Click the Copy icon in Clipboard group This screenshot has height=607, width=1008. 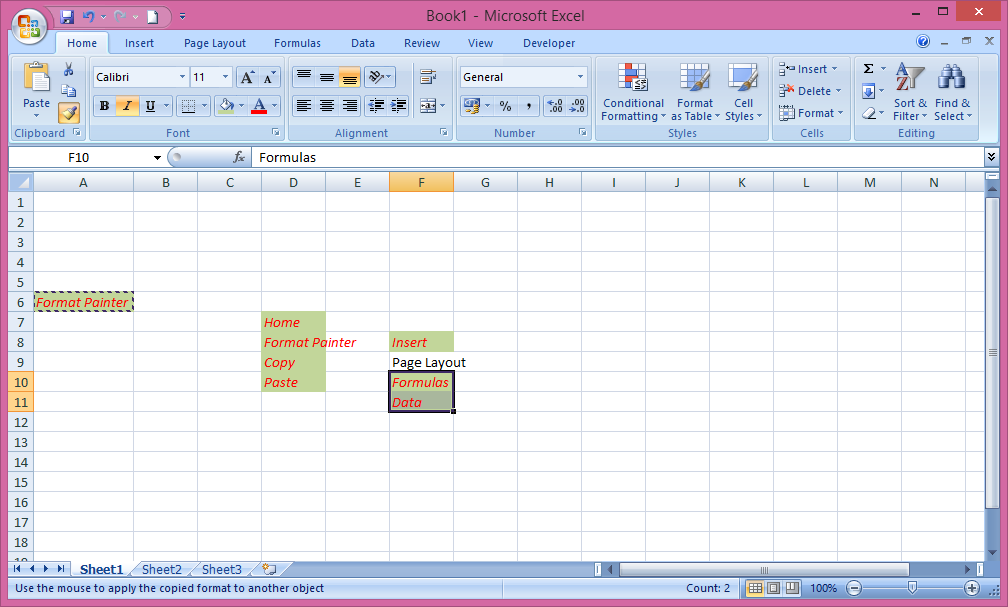(x=69, y=91)
